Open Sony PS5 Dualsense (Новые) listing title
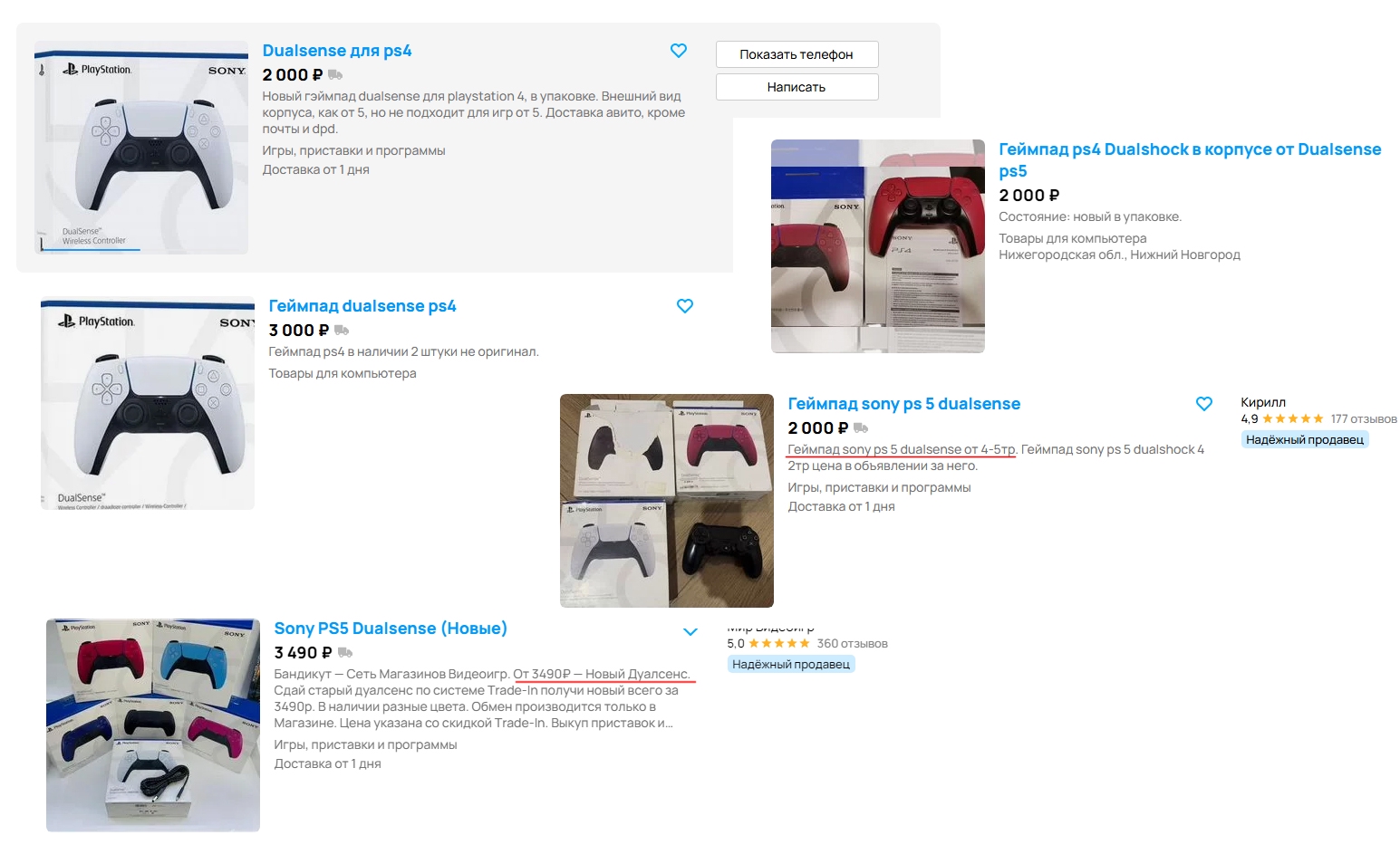Image resolution: width=1400 pixels, height=864 pixels. click(x=391, y=629)
